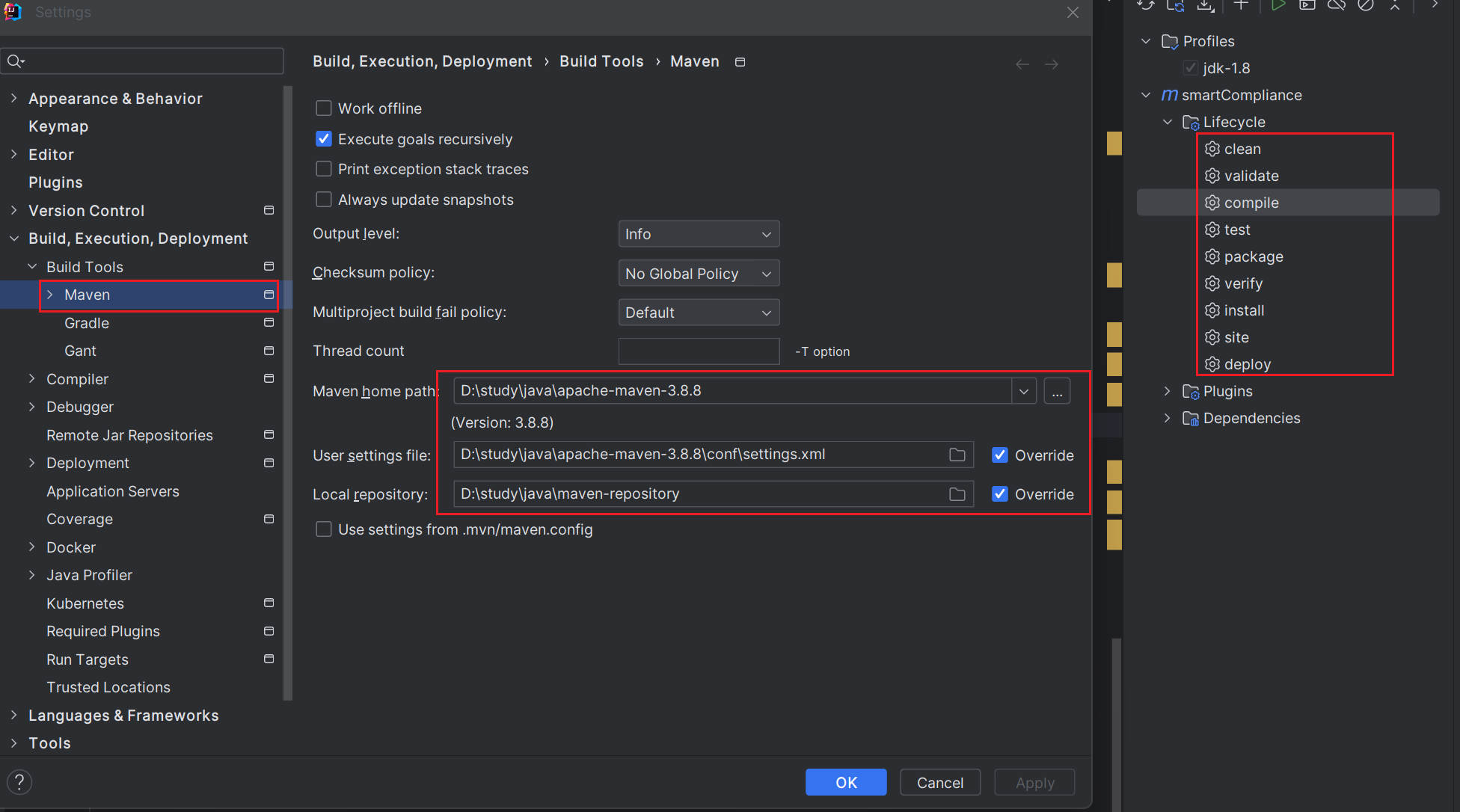This screenshot has height=812, width=1460.
Task: Click the OK button
Action: pyautogui.click(x=846, y=782)
